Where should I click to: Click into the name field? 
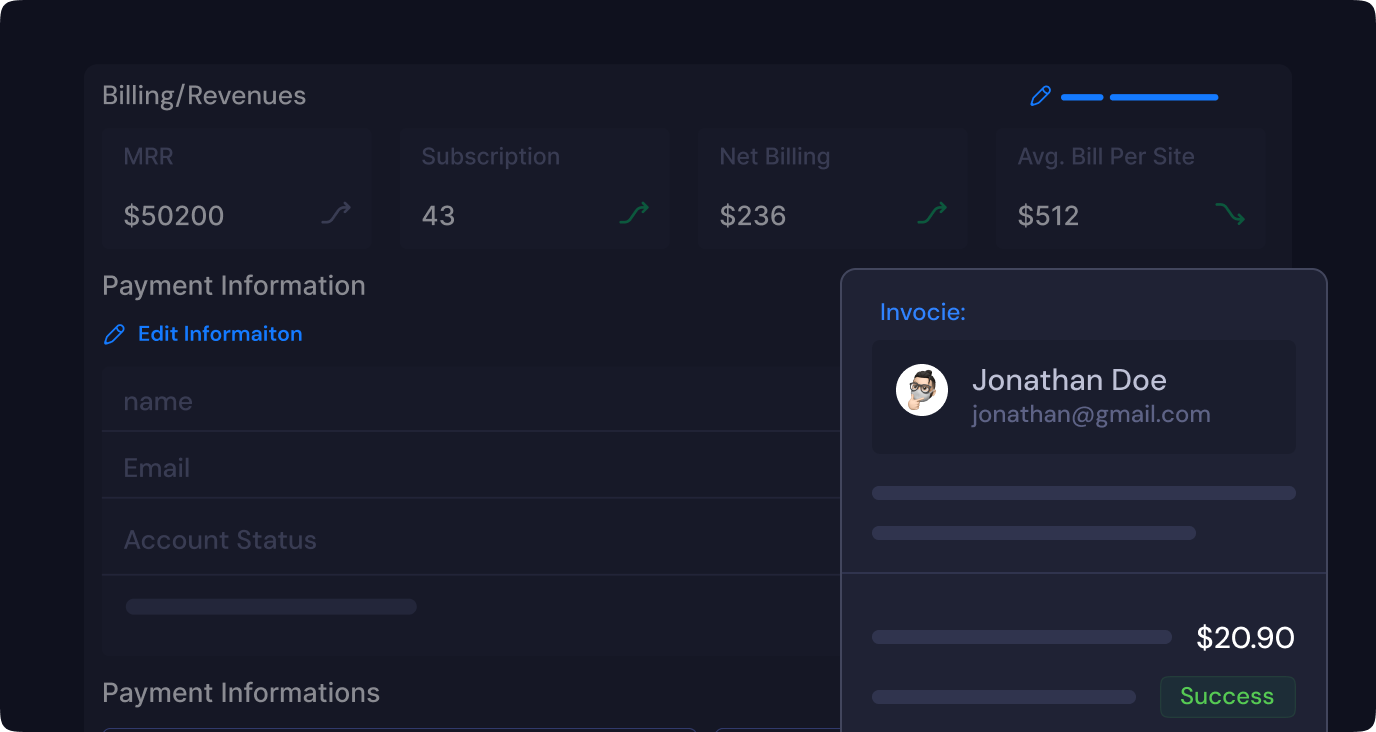[x=470, y=401]
